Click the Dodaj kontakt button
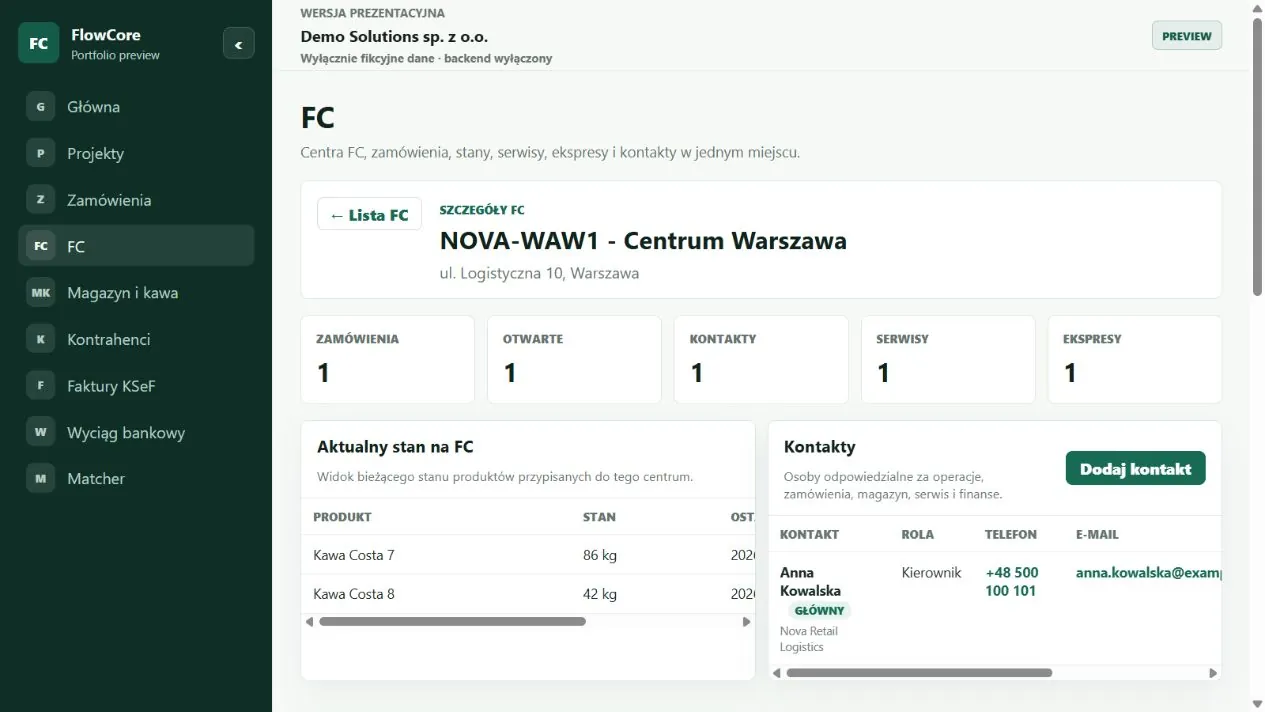This screenshot has width=1265, height=712. [1135, 469]
